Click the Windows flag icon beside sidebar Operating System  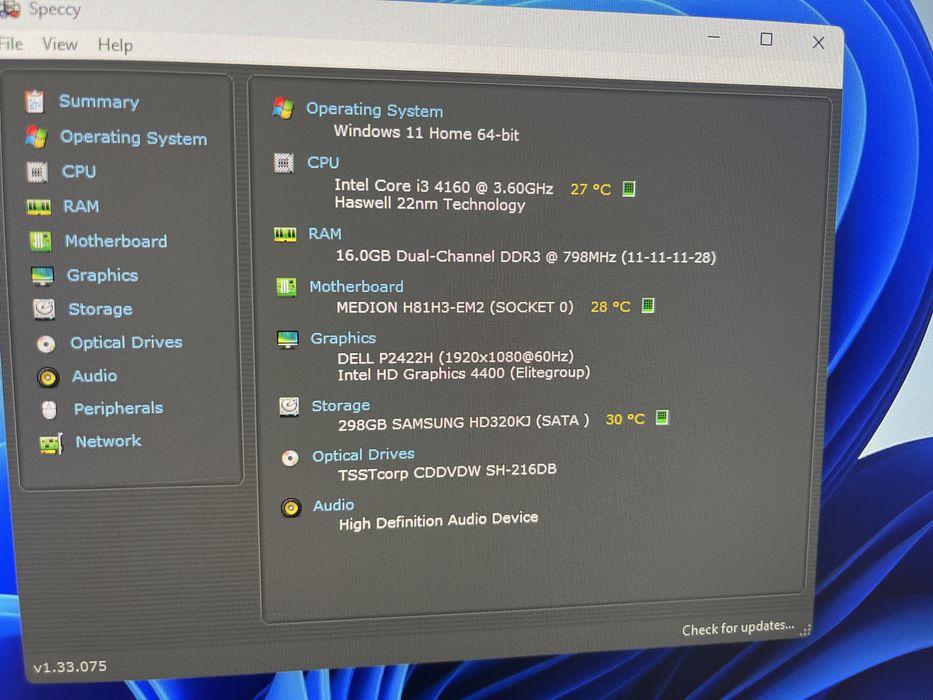[x=36, y=137]
